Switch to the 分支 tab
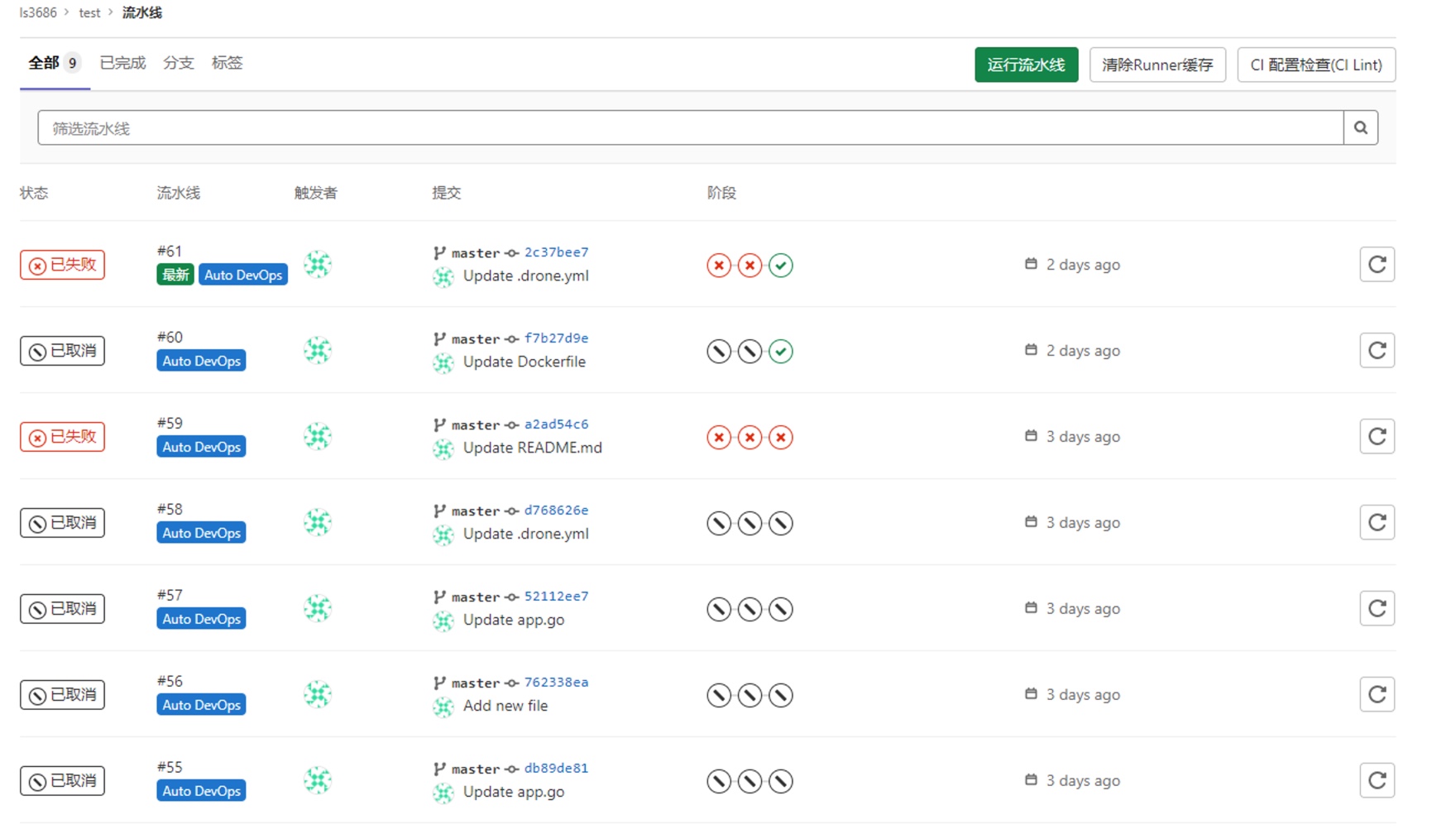Screen dimensions: 1456x829 (179, 64)
